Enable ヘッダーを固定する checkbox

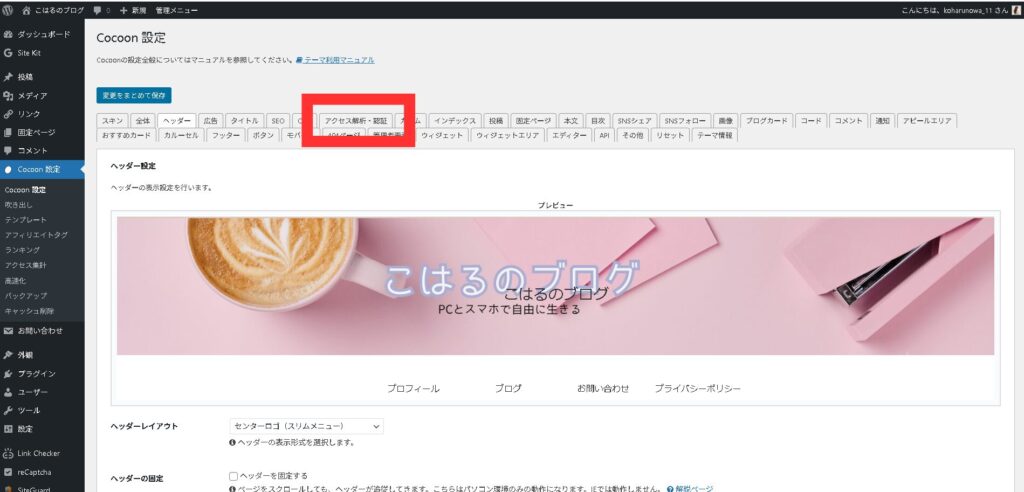pyautogui.click(x=233, y=476)
